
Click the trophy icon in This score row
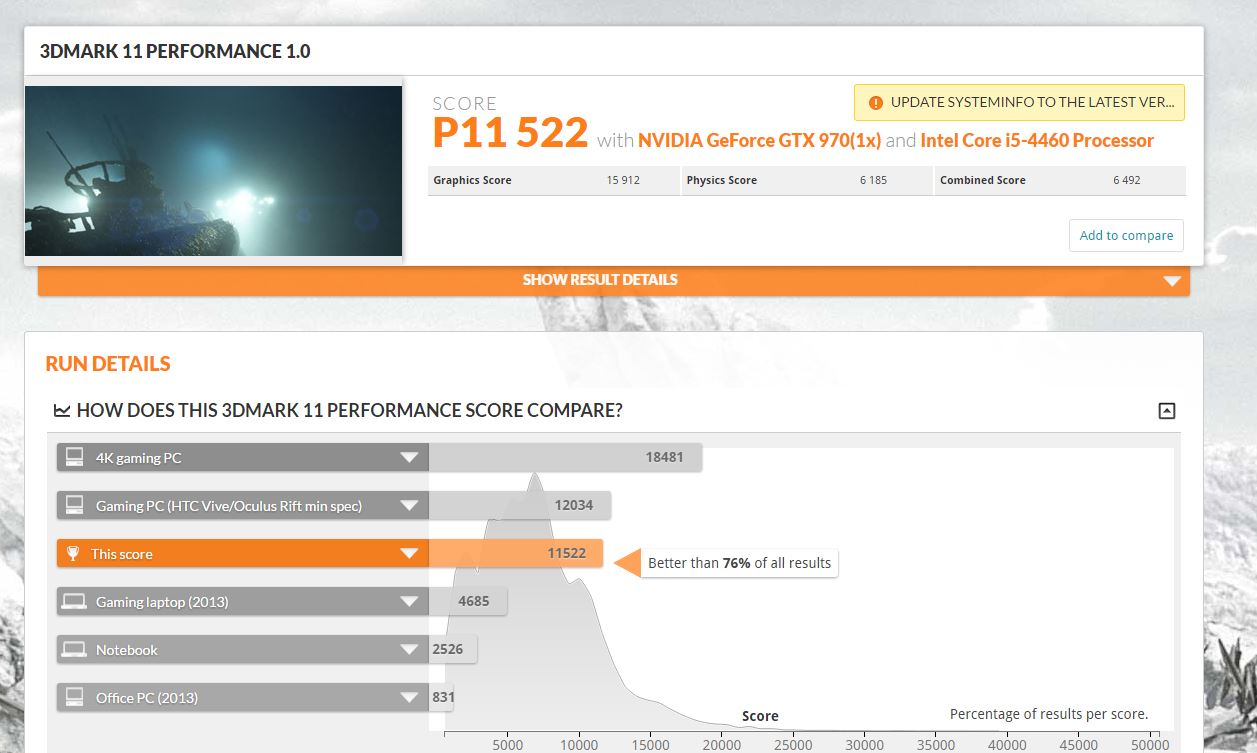point(73,554)
